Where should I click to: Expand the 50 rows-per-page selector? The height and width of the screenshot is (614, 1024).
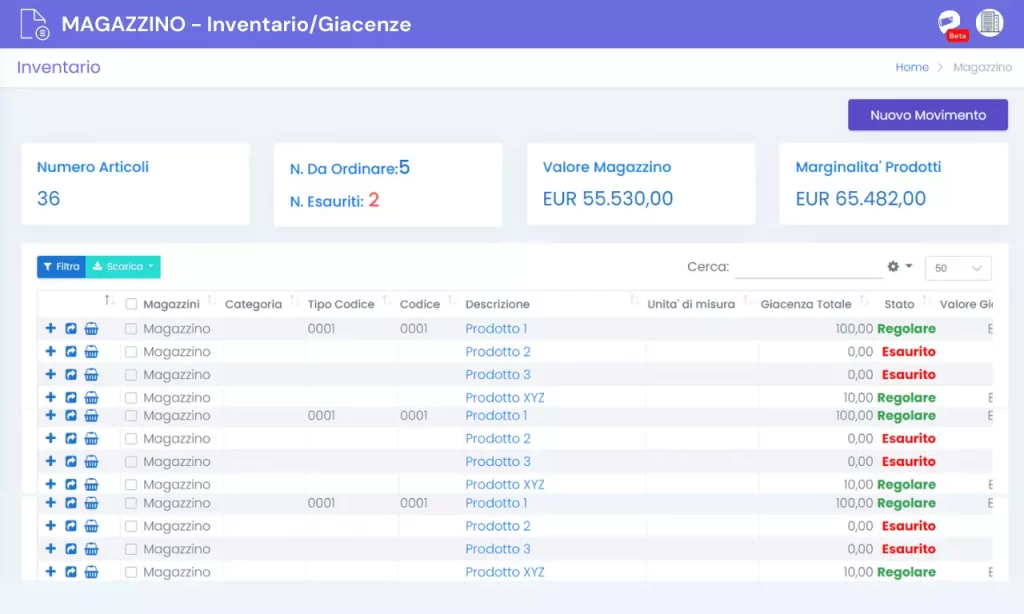point(957,268)
